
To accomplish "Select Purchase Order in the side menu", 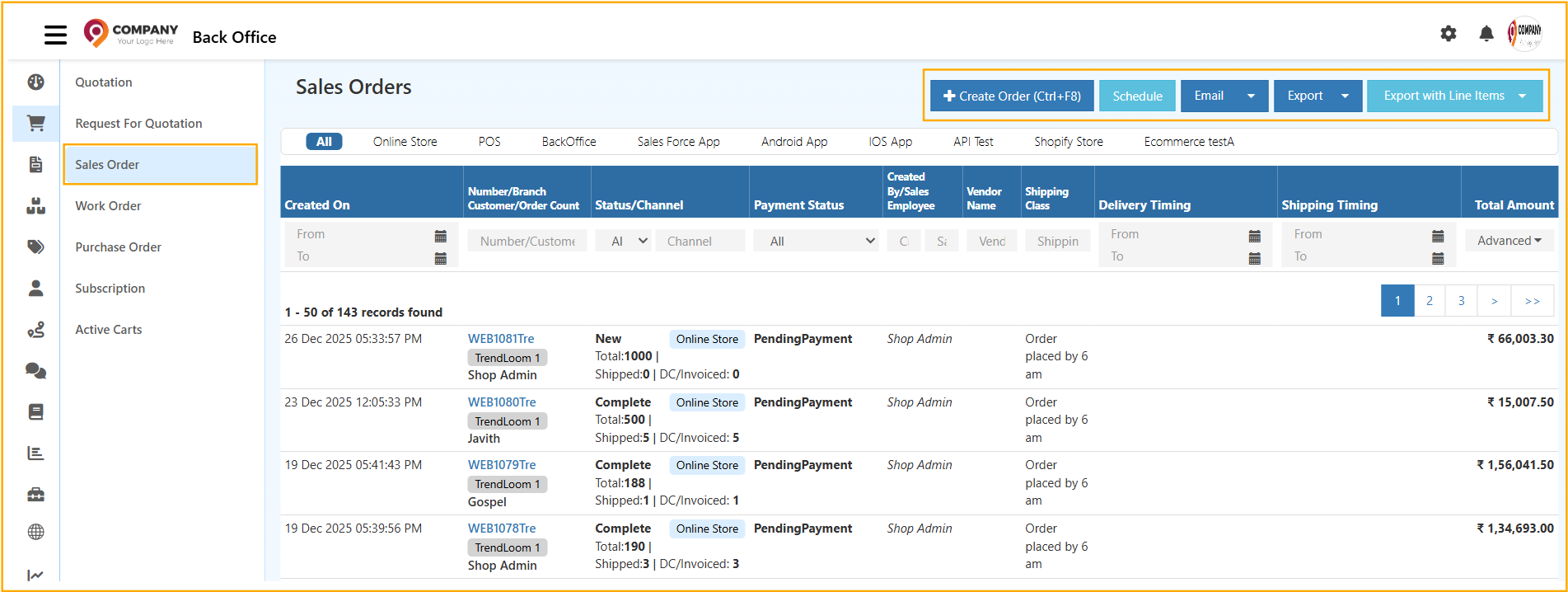I will click(118, 247).
